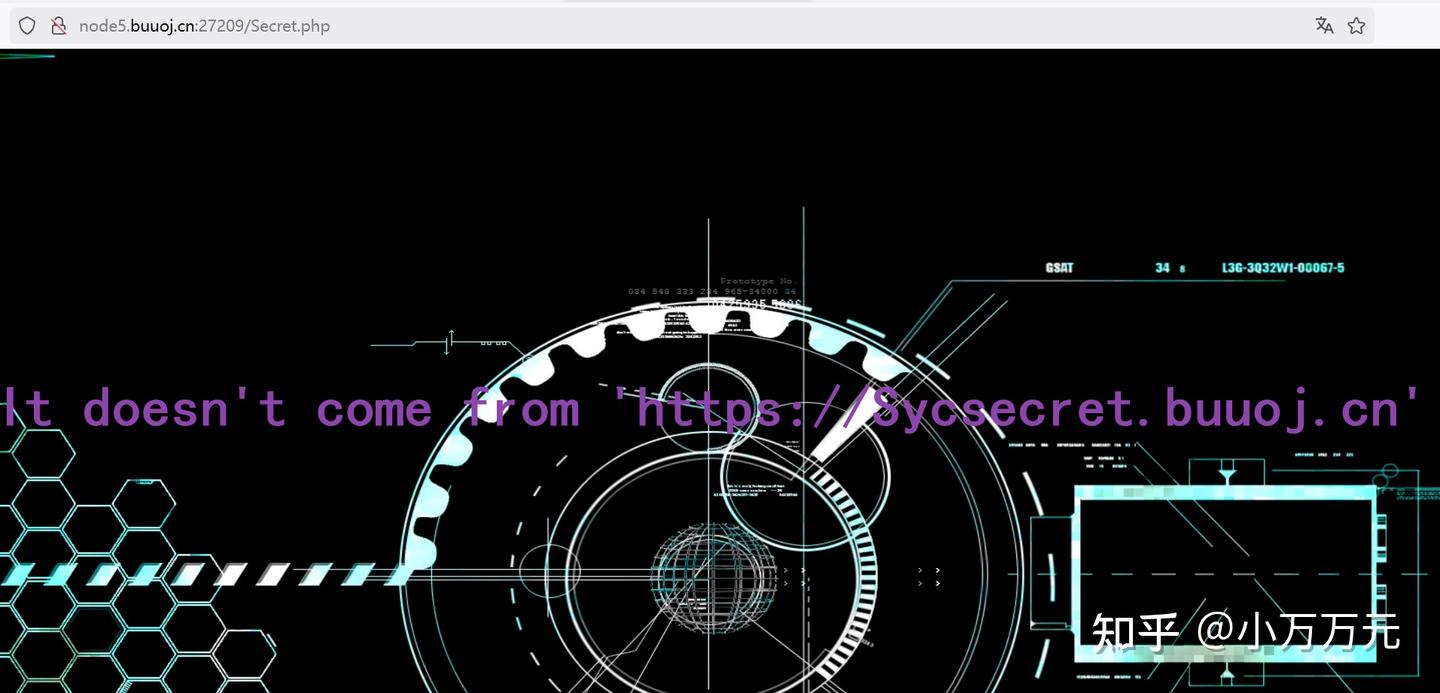The height and width of the screenshot is (693, 1440).
Task: Open the tracking protection shield icon
Action: click(27, 26)
